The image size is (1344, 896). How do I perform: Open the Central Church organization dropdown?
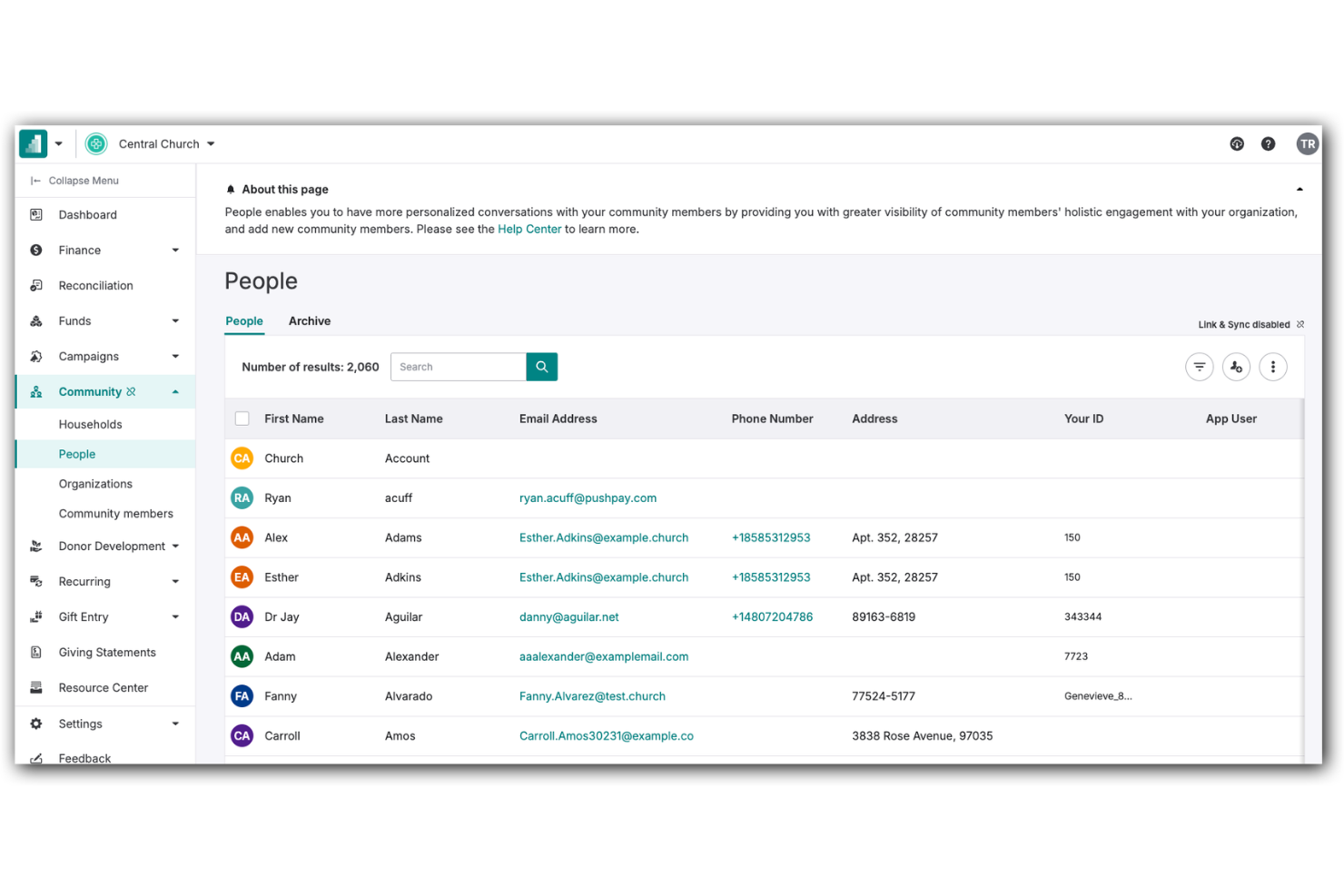coord(164,143)
